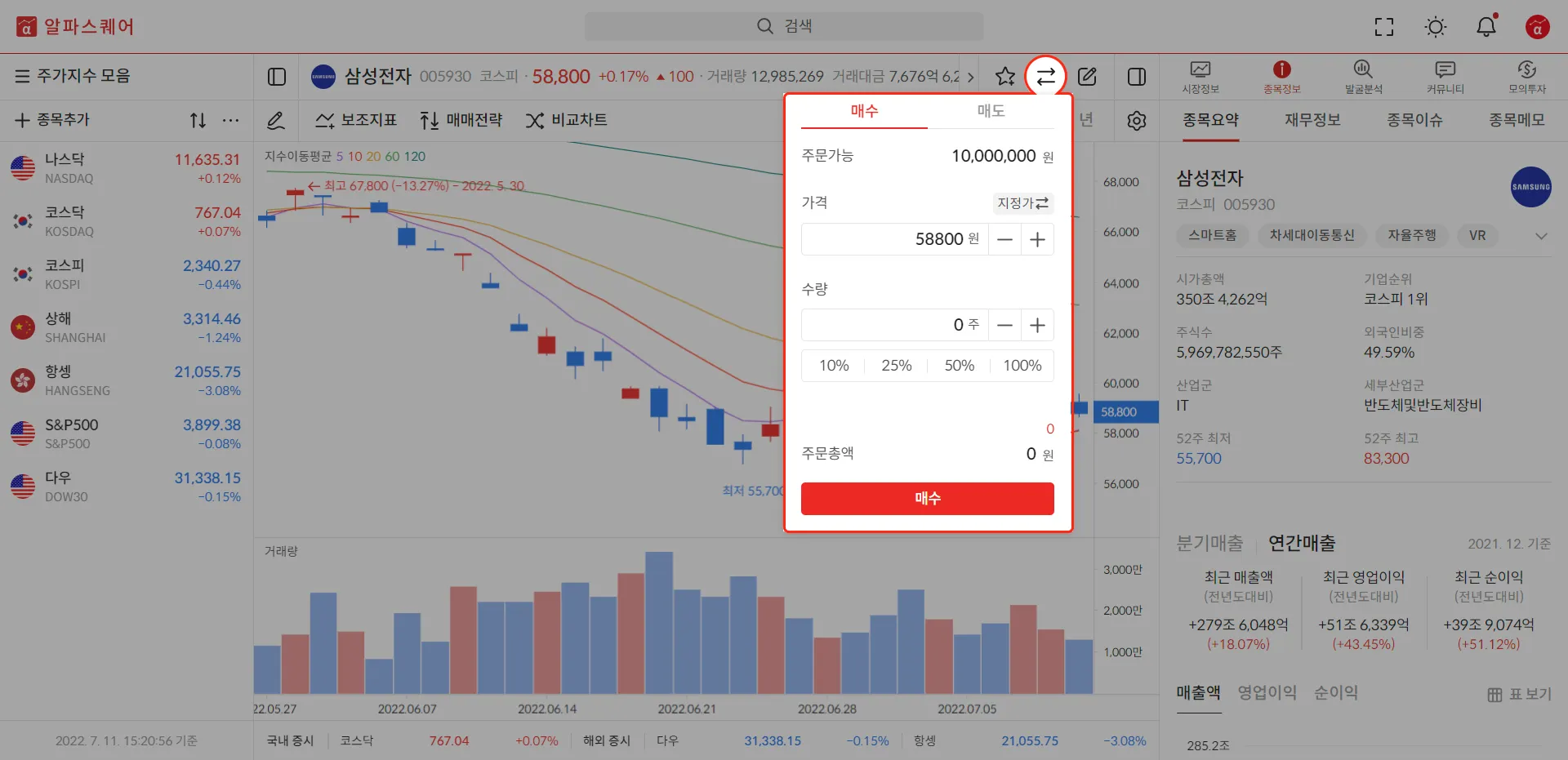Screen dimensions: 1568x760
Task: Select the 종목이슈 tab
Action: tap(1414, 120)
